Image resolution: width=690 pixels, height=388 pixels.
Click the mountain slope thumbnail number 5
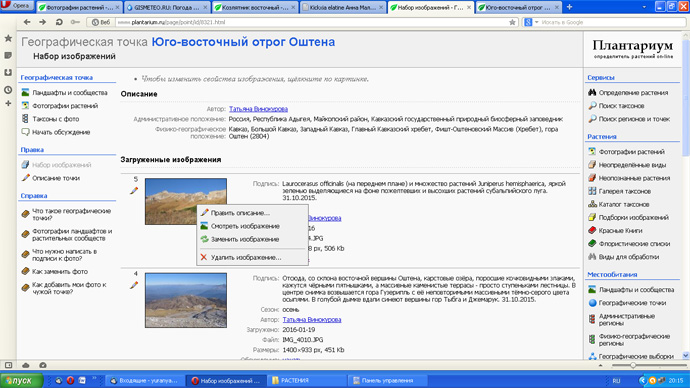186,201
